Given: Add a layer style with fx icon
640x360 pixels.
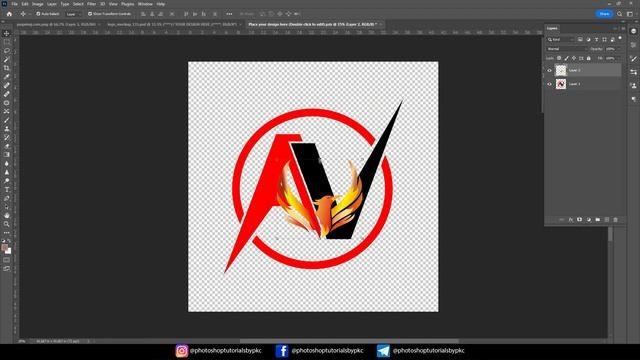Looking at the screenshot, I should [571, 220].
